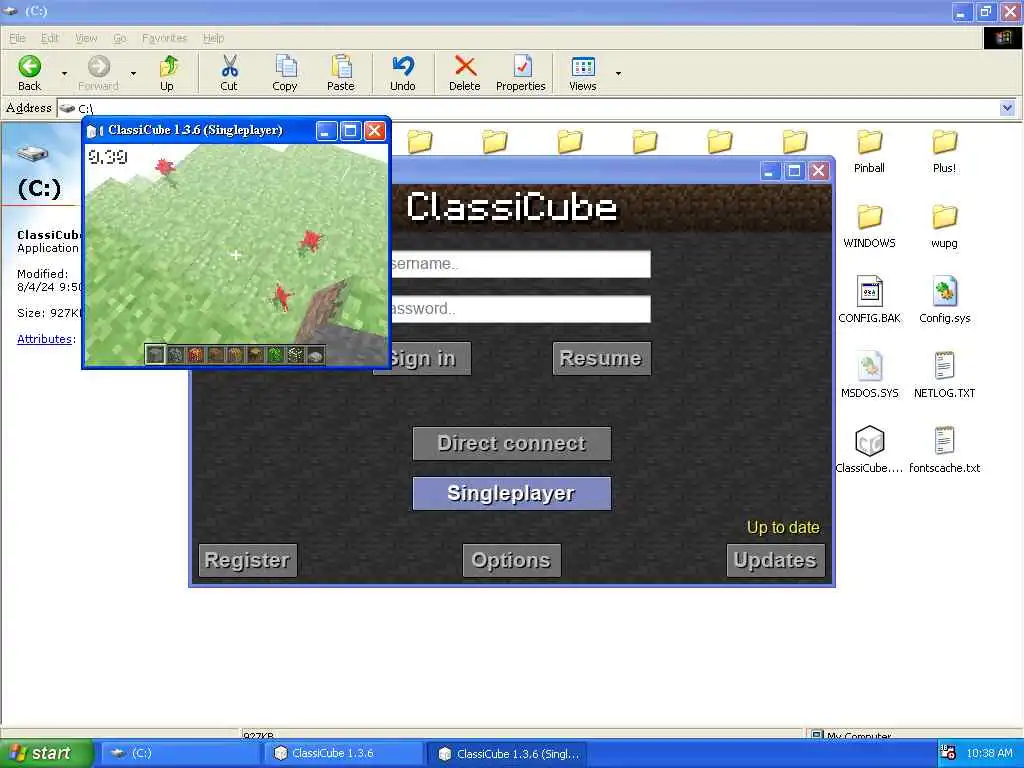Open the launcher Options
The image size is (1024, 768).
(x=511, y=560)
